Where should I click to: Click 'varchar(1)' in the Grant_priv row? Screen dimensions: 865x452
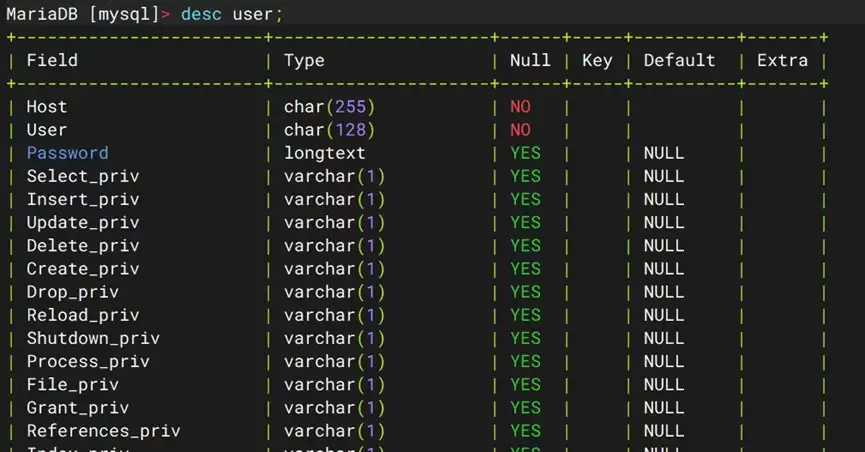tap(334, 408)
